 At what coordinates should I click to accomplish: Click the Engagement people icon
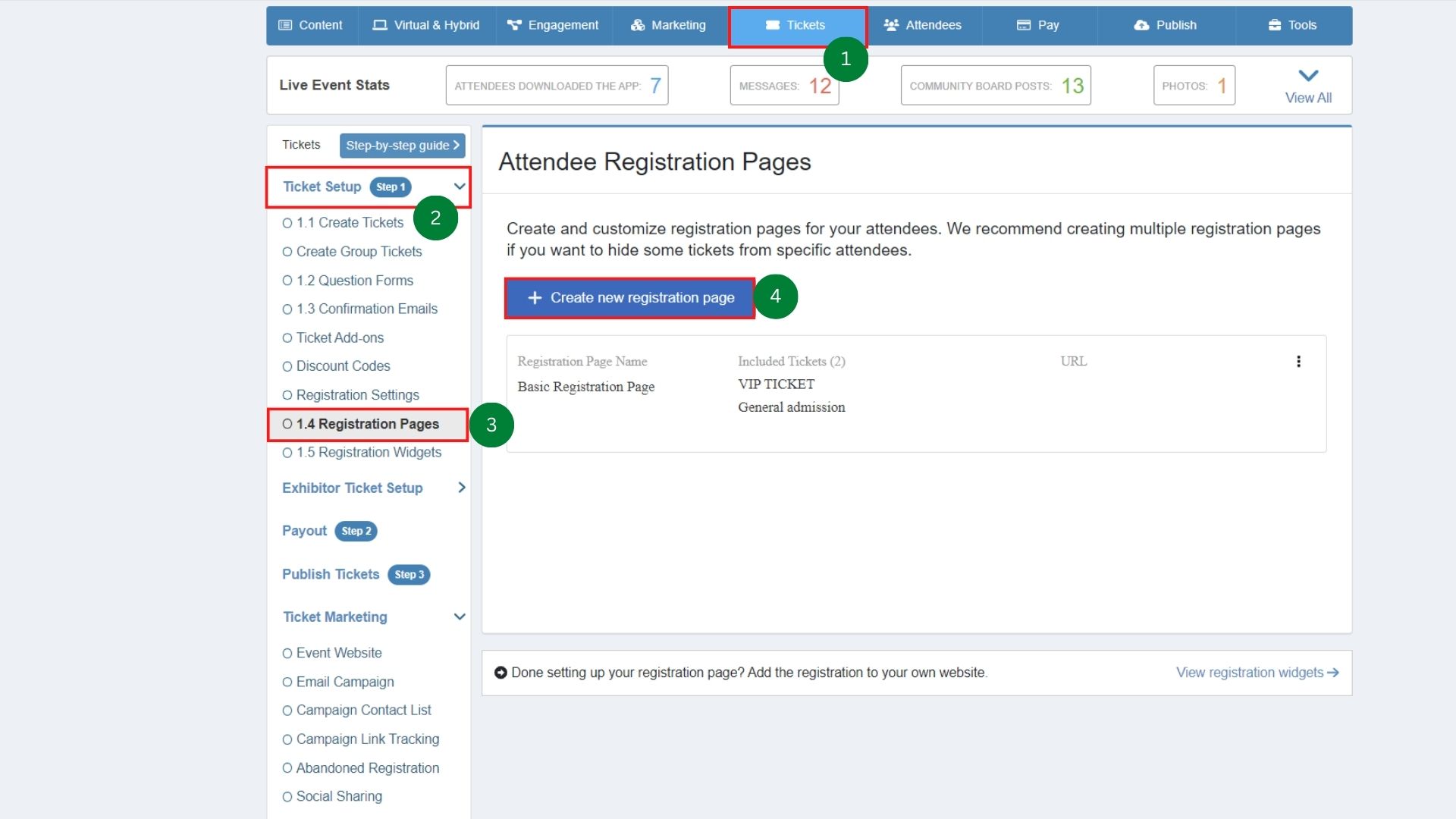coord(513,24)
